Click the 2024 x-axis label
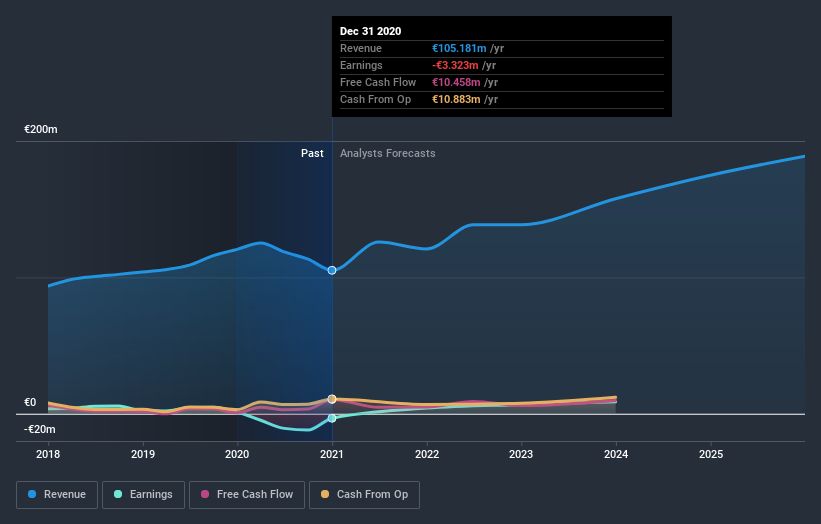The image size is (821, 524). 616,454
